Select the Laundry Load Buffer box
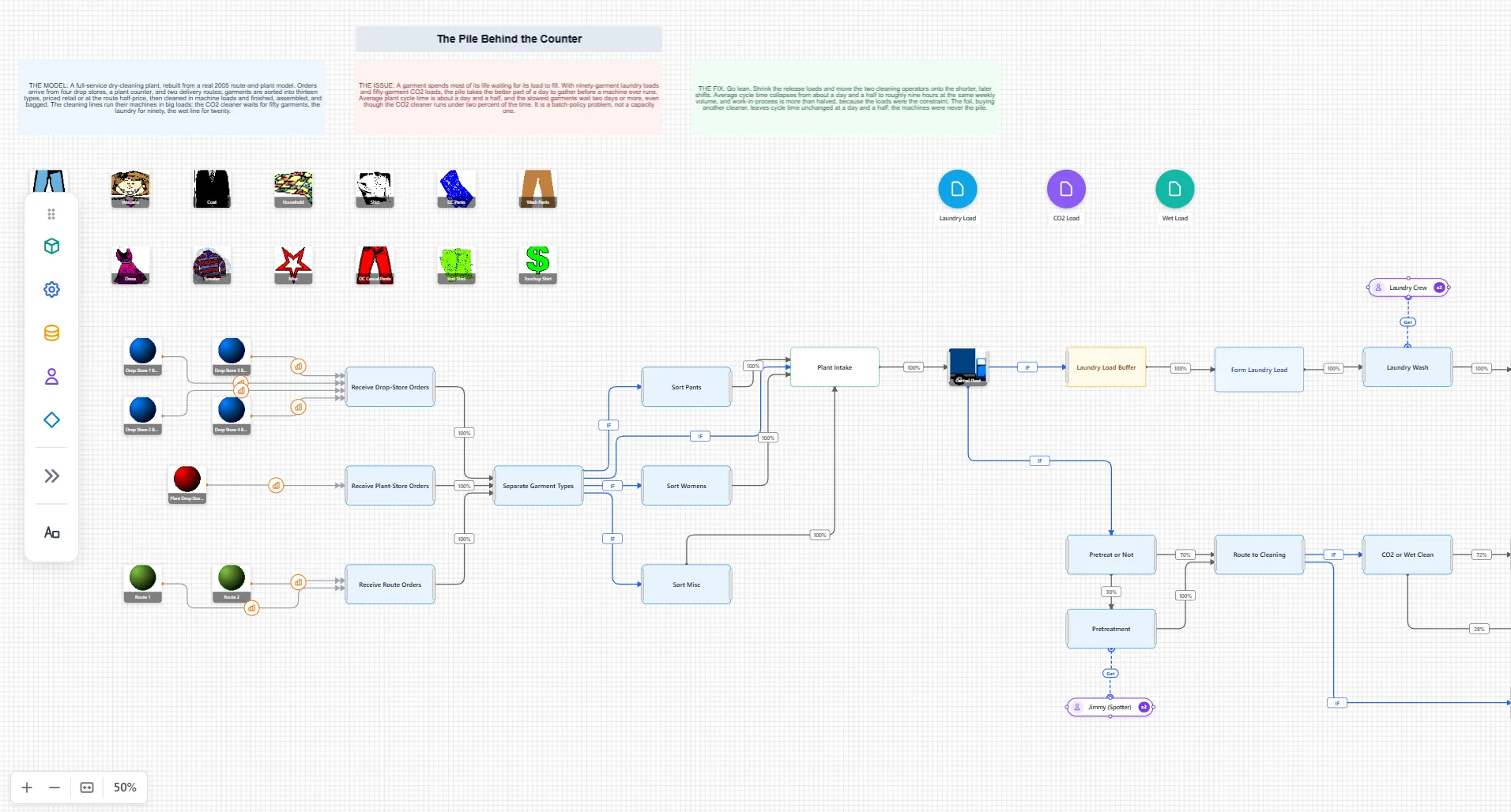1511x812 pixels. click(x=1106, y=367)
